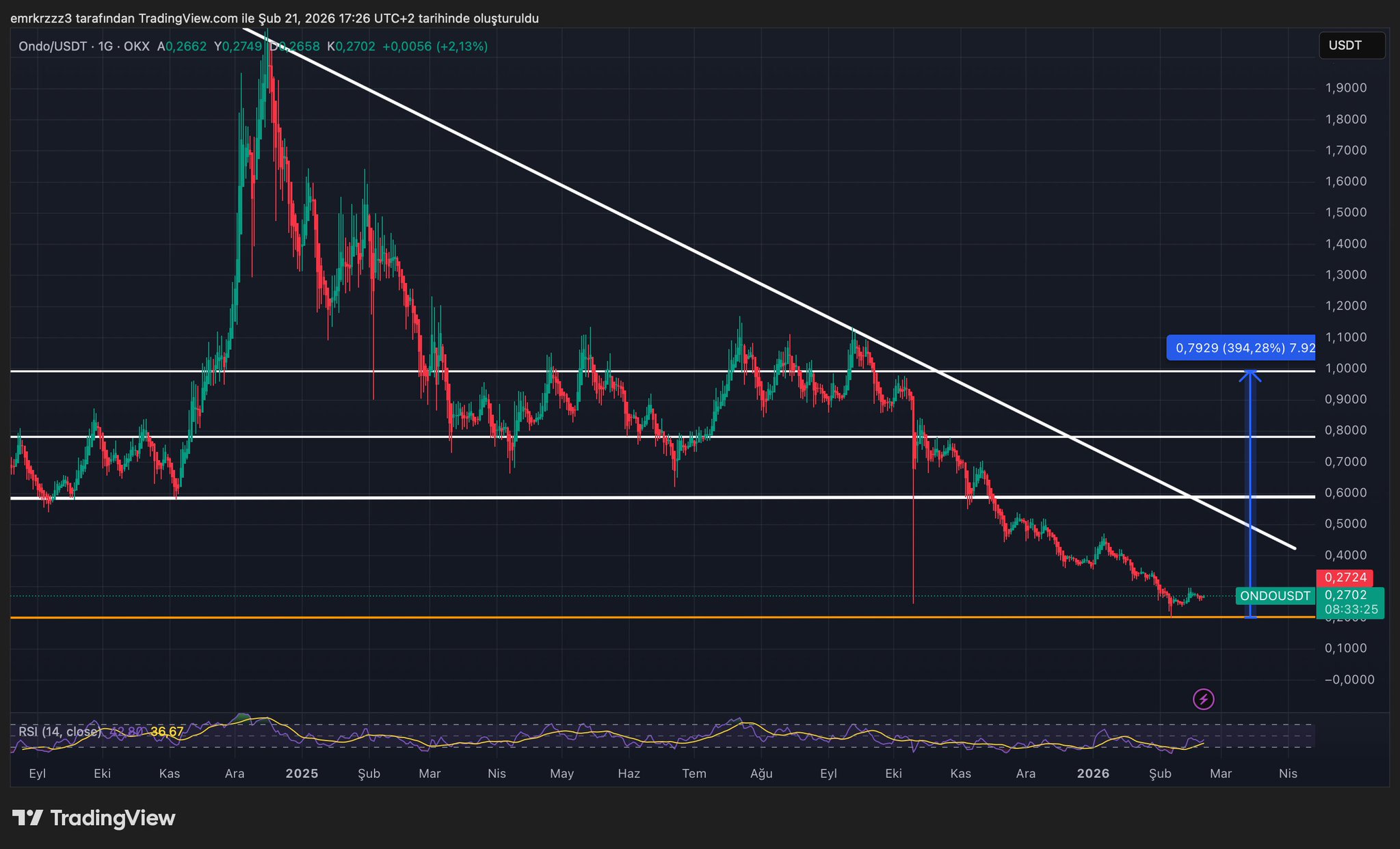The height and width of the screenshot is (849, 1400).
Task: Click the purple lightning bolt icon
Action: click(x=1203, y=699)
